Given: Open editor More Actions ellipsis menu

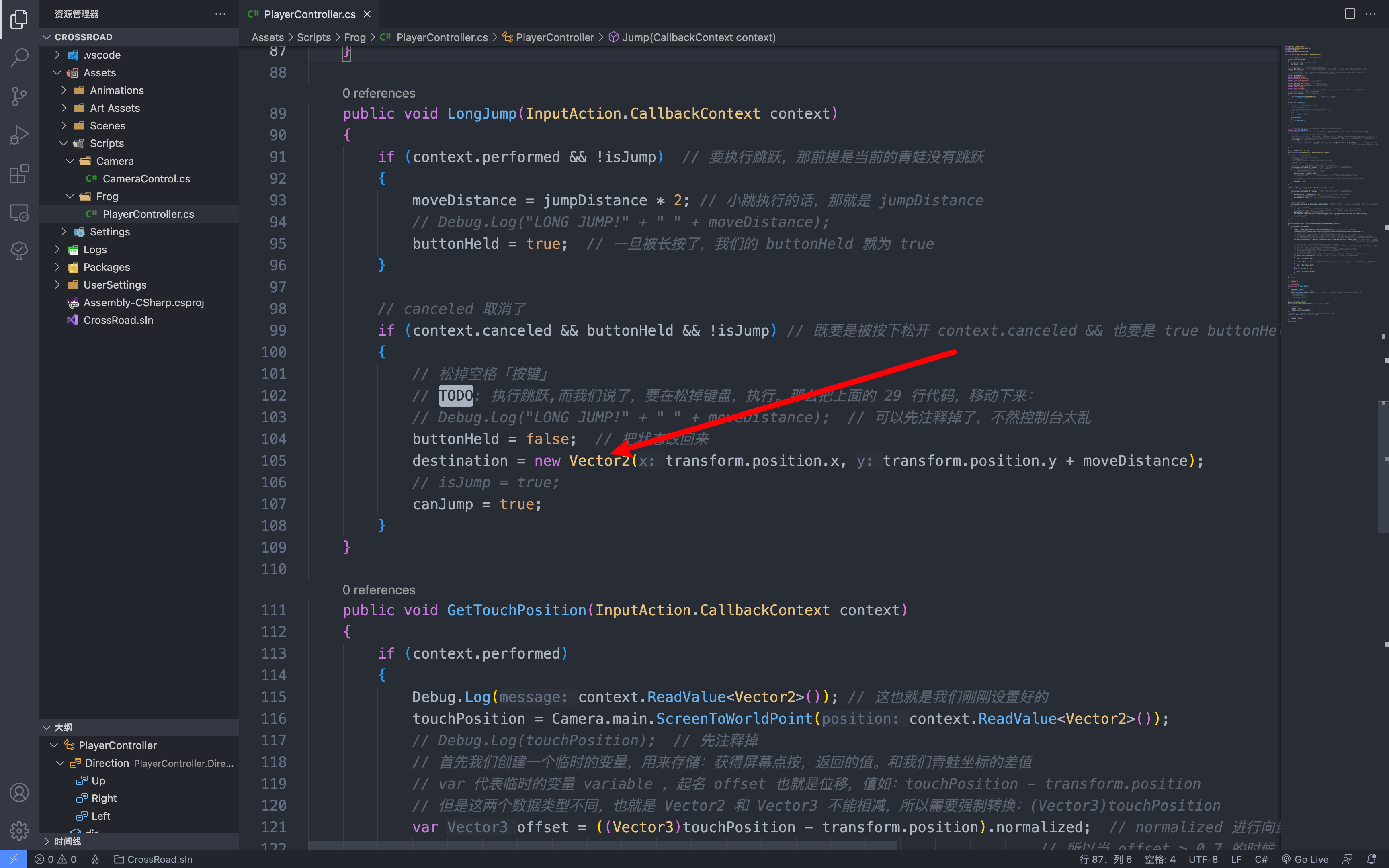Looking at the screenshot, I should [x=1371, y=14].
